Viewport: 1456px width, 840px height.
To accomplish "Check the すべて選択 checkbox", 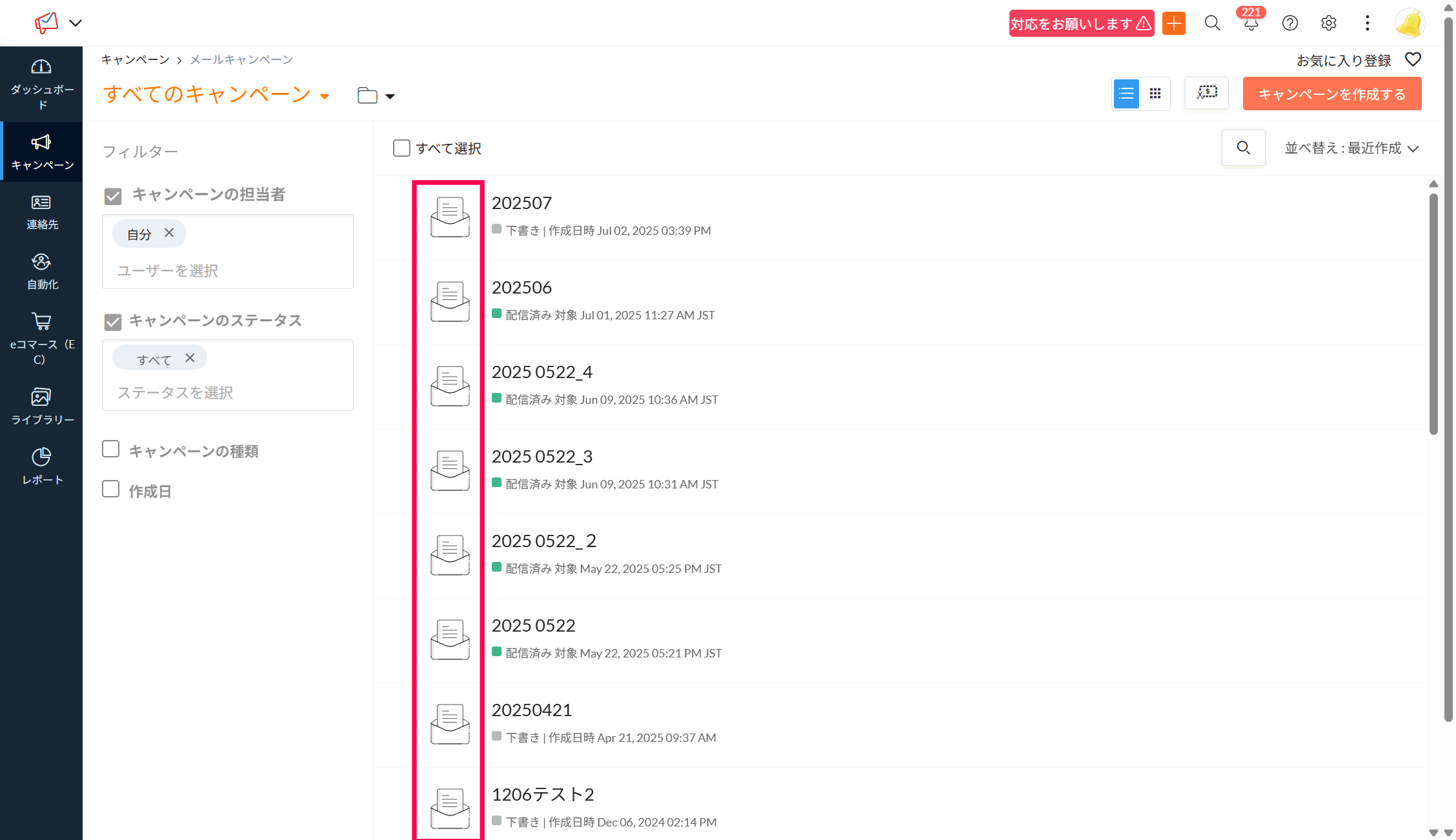I will point(401,148).
